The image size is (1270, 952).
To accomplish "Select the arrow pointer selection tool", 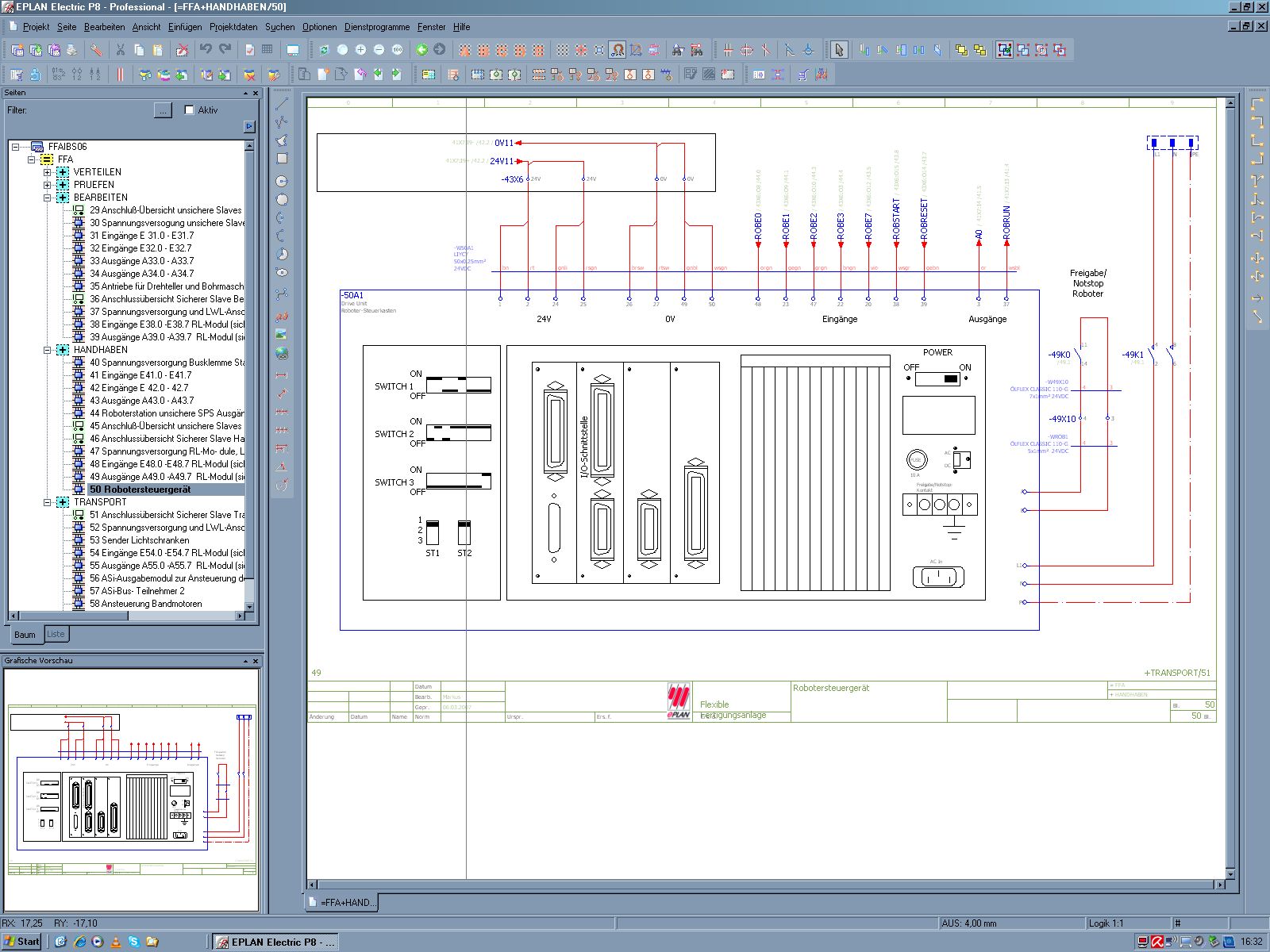I will tap(839, 50).
